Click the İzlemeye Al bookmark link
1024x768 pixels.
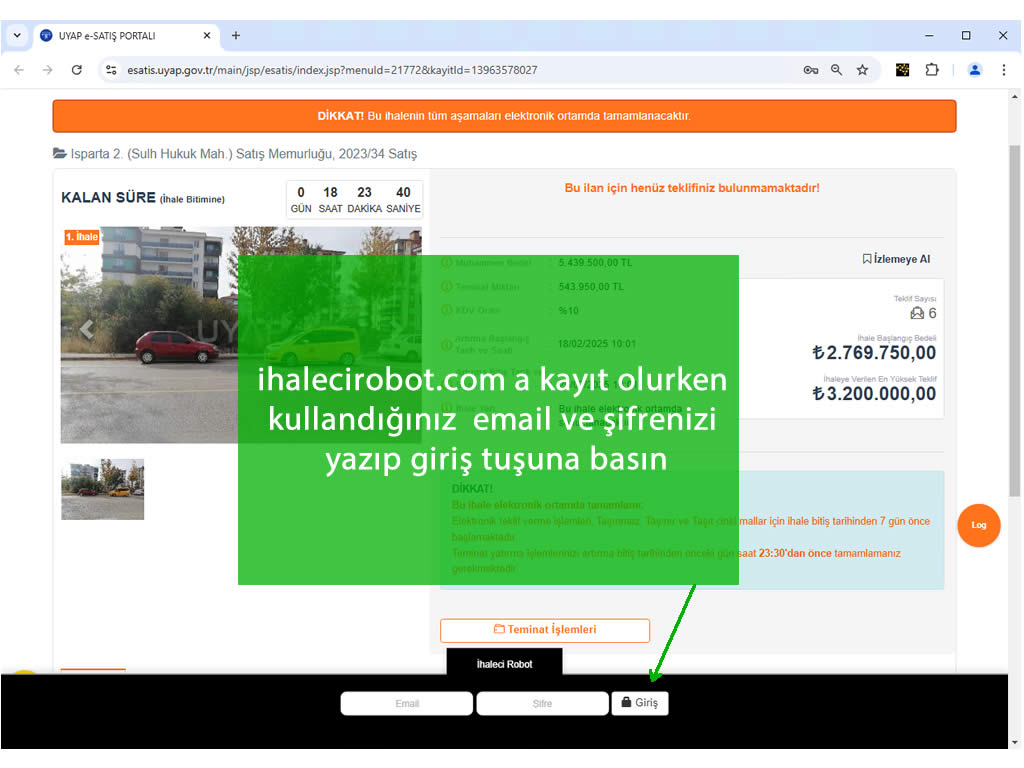[x=896, y=259]
